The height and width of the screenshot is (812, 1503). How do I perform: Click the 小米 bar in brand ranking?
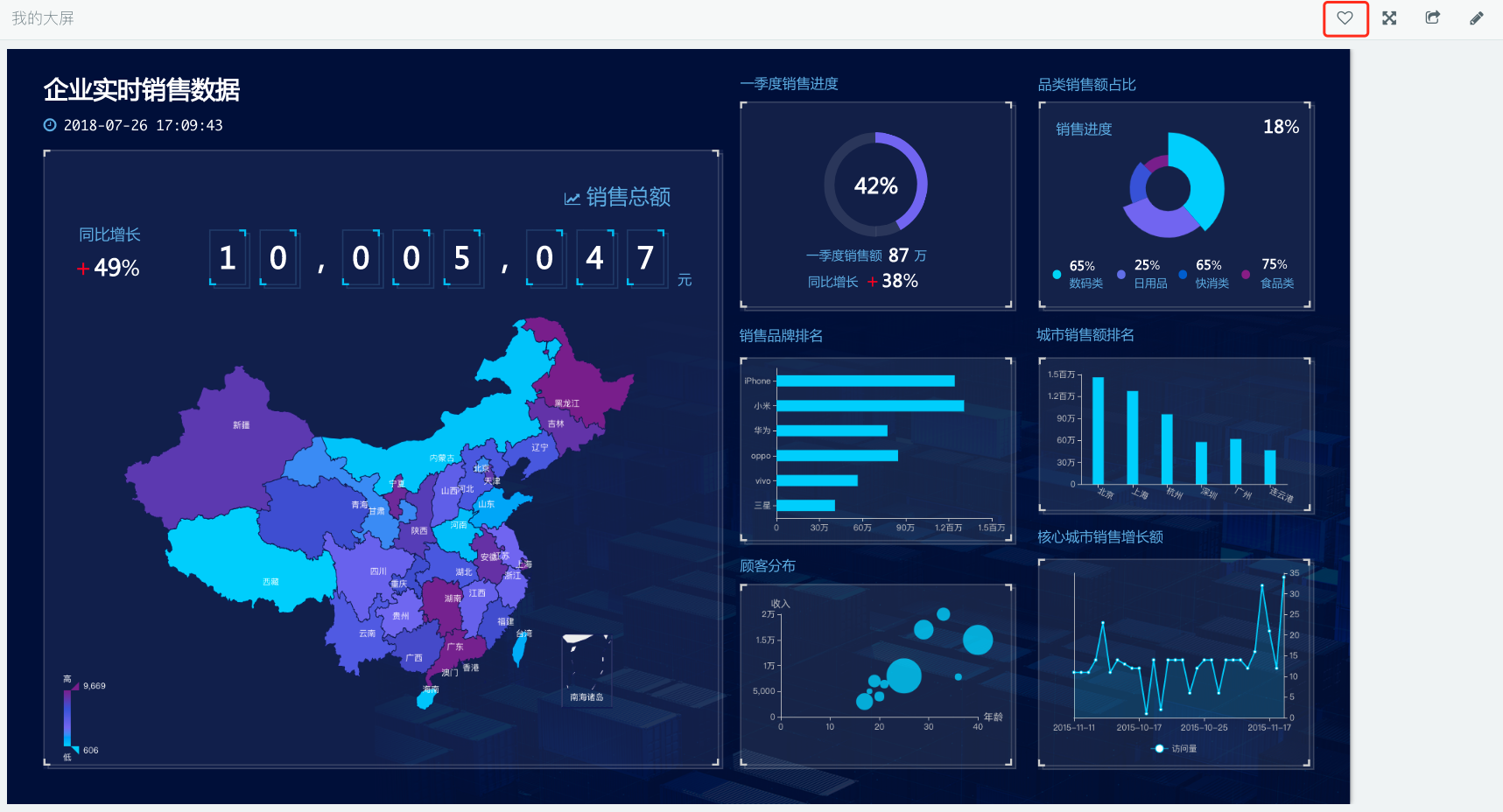click(x=870, y=406)
